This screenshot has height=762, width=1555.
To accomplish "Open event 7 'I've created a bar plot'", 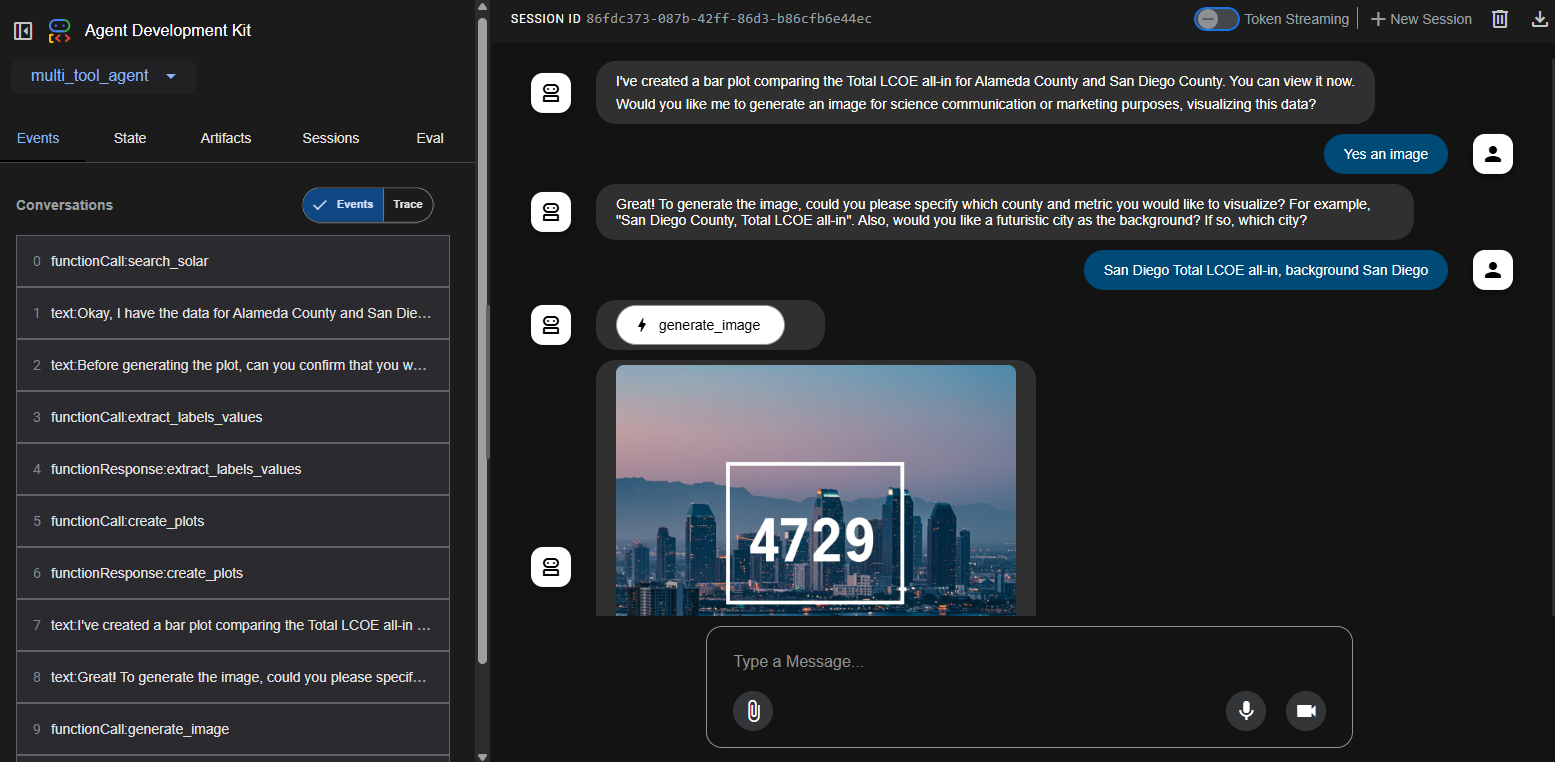I will pos(233,625).
